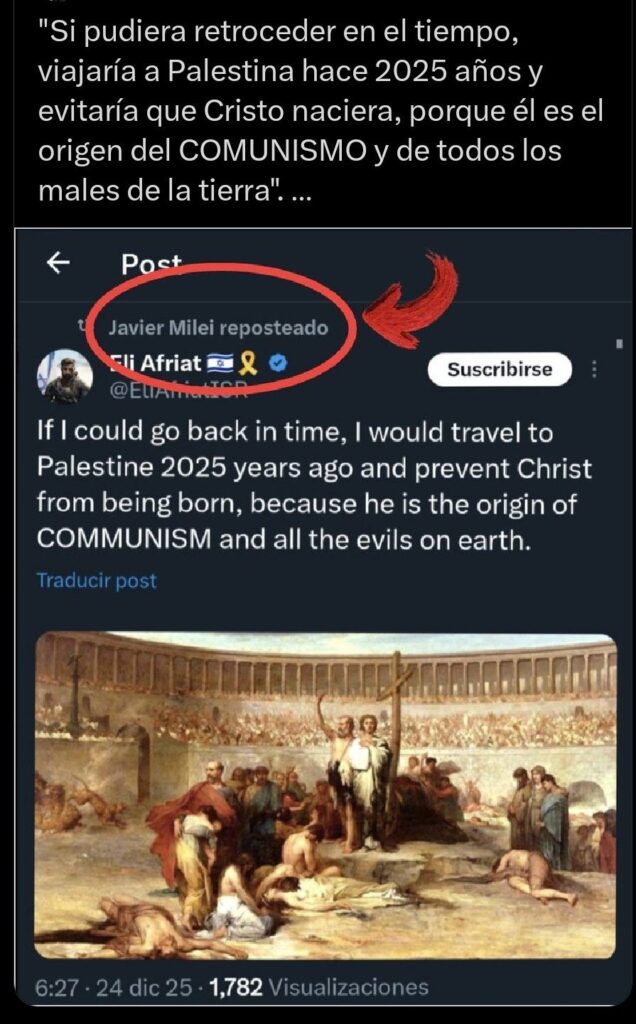636x1024 pixels.
Task: Click the Traducir post link
Action: 96,580
